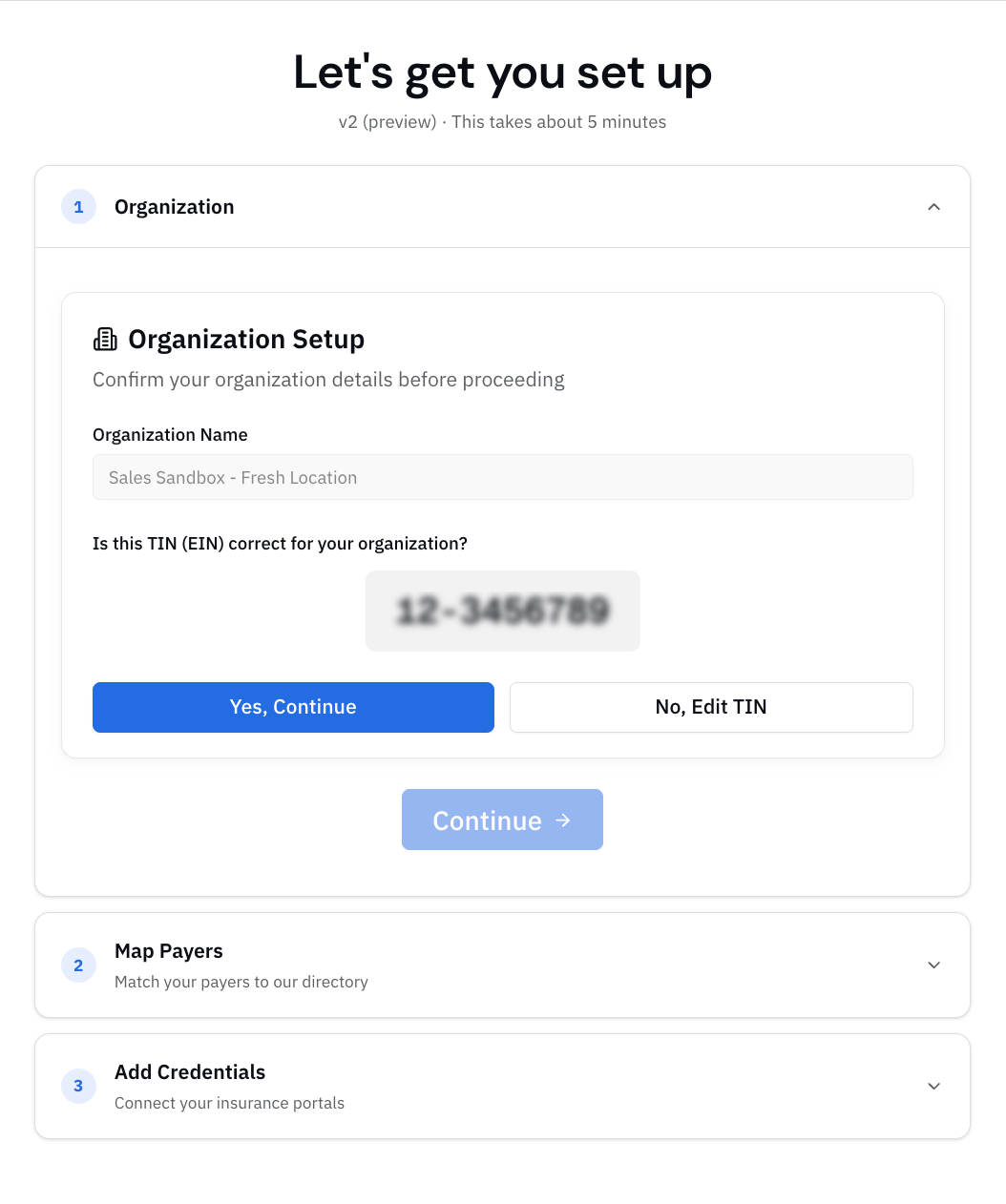Open the Map Payers step title

tap(169, 951)
